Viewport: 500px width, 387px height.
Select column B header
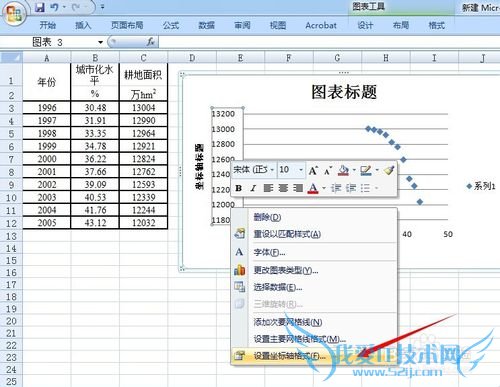(x=95, y=58)
